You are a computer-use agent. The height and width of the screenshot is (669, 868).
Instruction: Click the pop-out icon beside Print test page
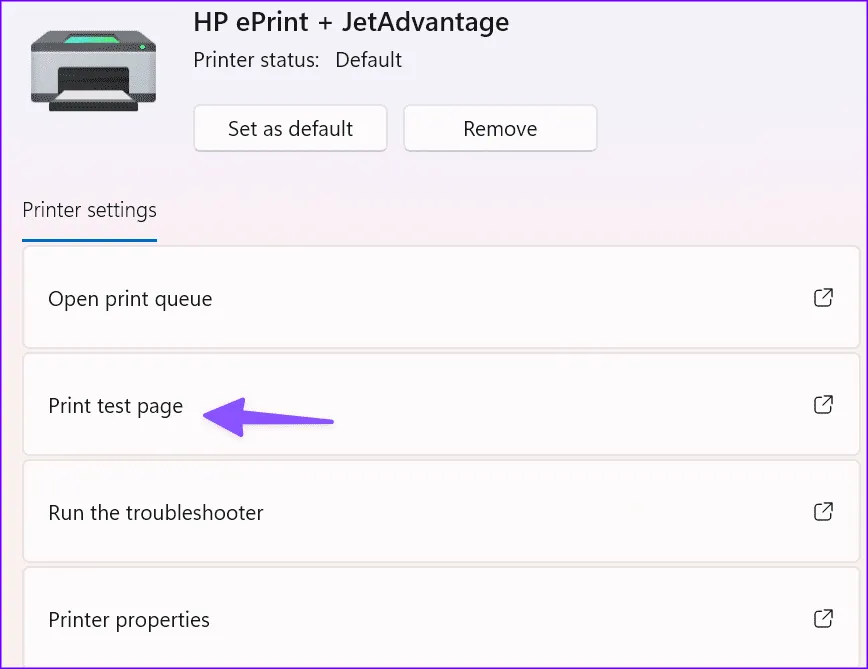[x=823, y=405]
